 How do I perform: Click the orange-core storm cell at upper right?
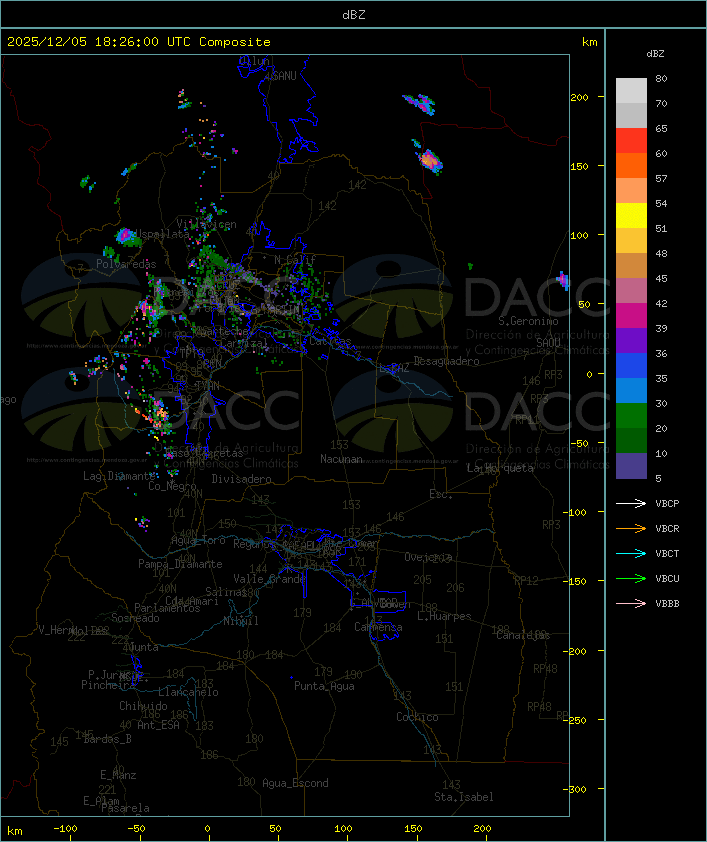pyautogui.click(x=429, y=161)
